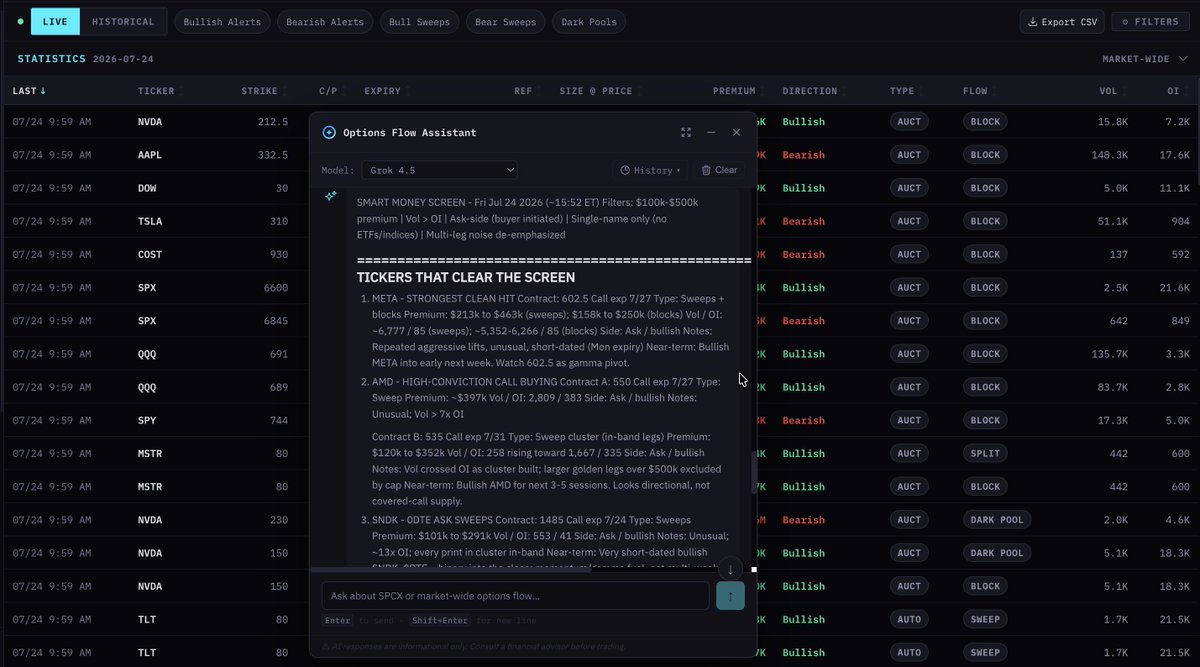
Task: Click the 135.7K volume cell
Action: click(x=1111, y=354)
